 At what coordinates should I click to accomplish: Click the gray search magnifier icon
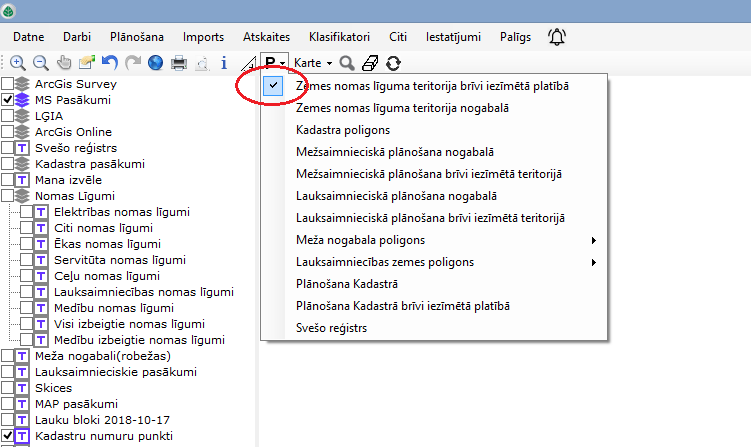pyautogui.click(x=347, y=63)
